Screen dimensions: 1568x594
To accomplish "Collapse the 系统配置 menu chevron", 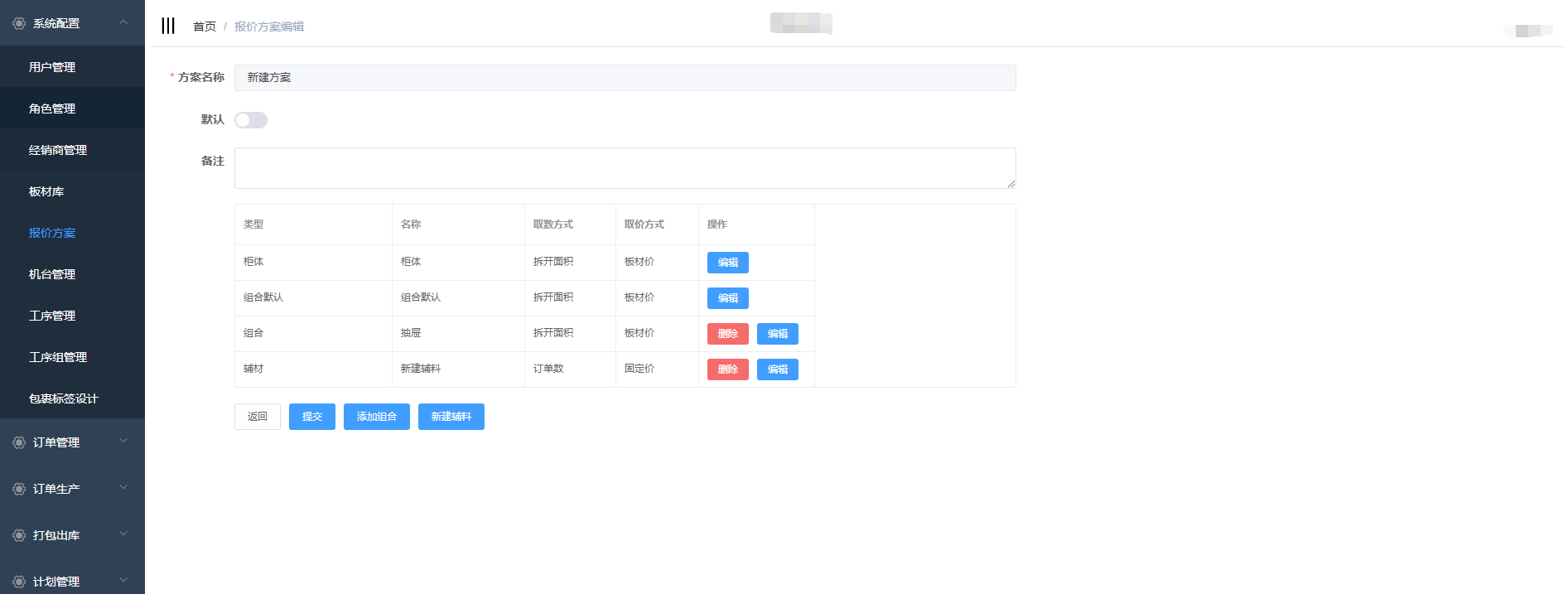I will [x=123, y=22].
